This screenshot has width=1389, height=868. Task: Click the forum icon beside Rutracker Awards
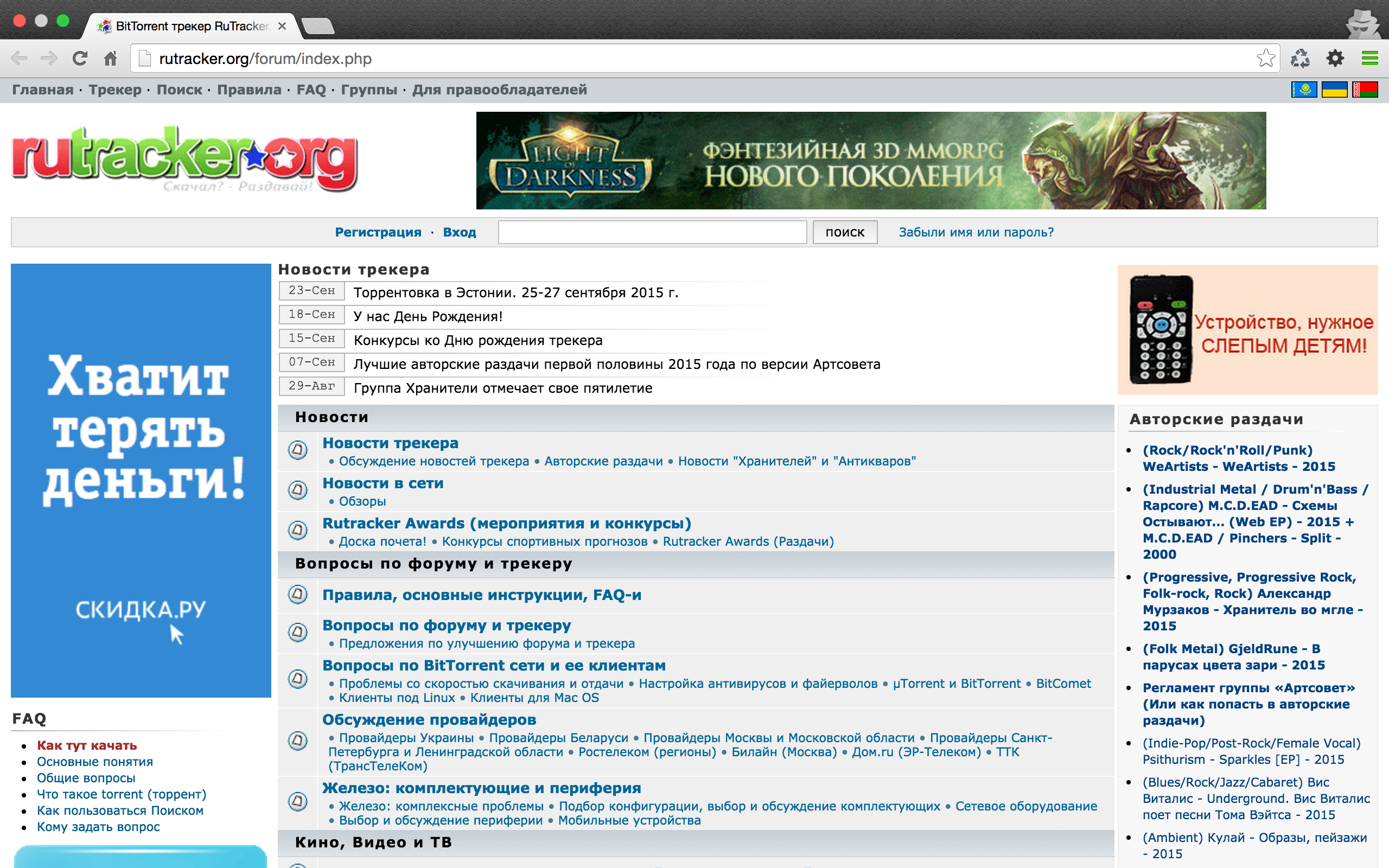point(297,530)
